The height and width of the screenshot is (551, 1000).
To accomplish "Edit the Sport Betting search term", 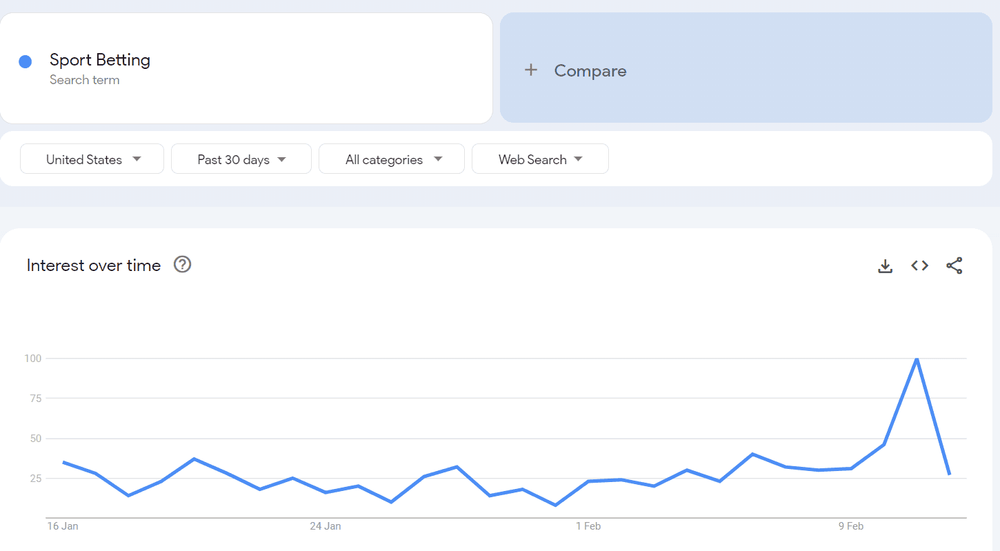I will [100, 60].
